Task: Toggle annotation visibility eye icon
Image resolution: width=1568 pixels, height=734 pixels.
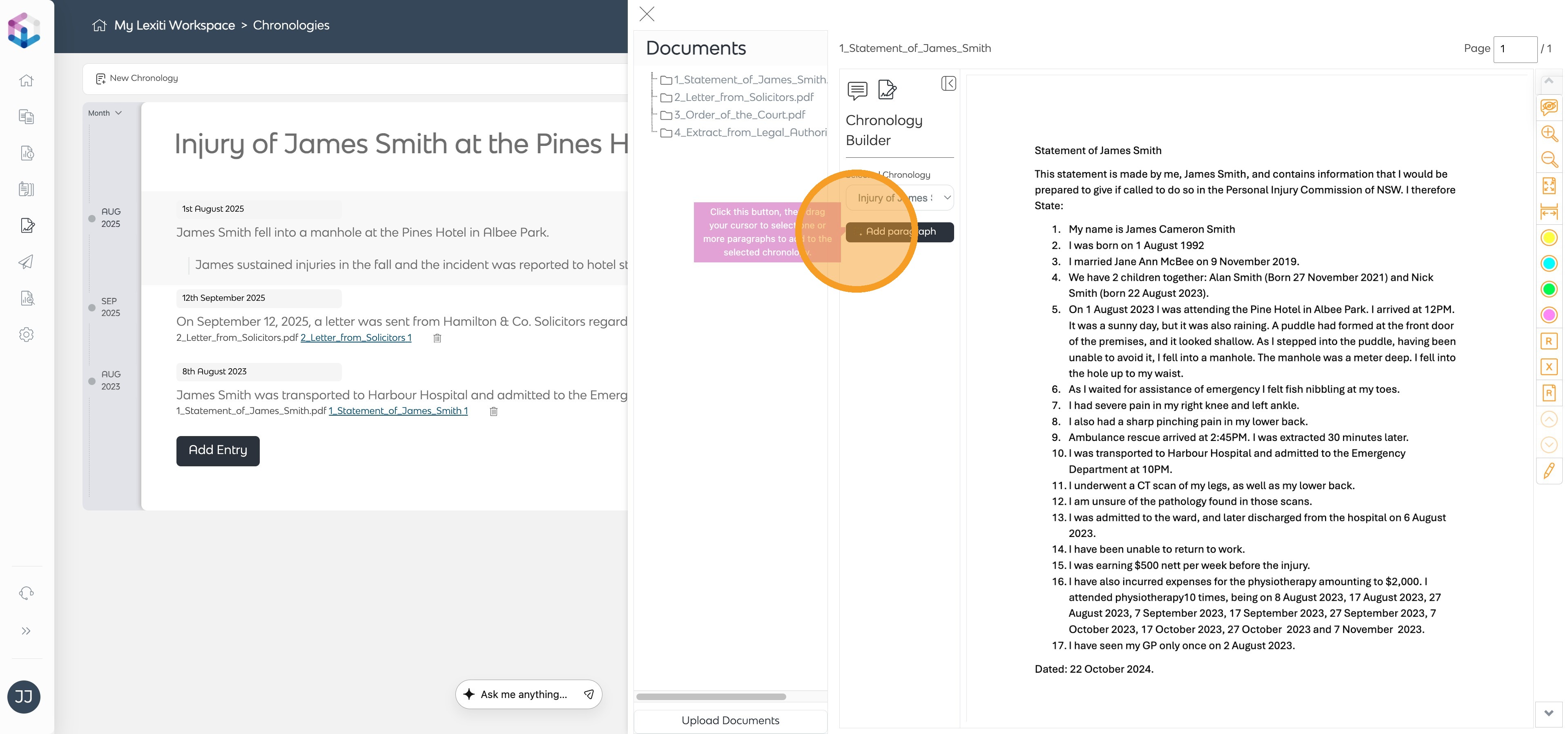Action: 1548,107
